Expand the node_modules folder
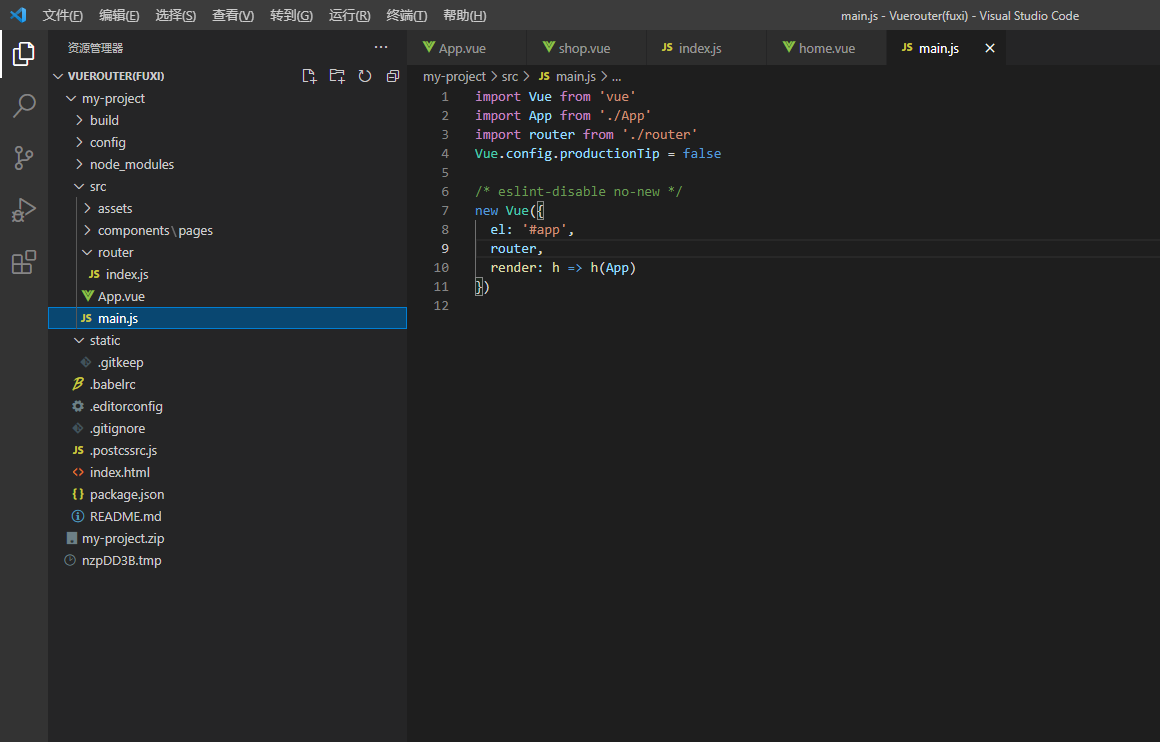Image resolution: width=1160 pixels, height=742 pixels. point(227,164)
